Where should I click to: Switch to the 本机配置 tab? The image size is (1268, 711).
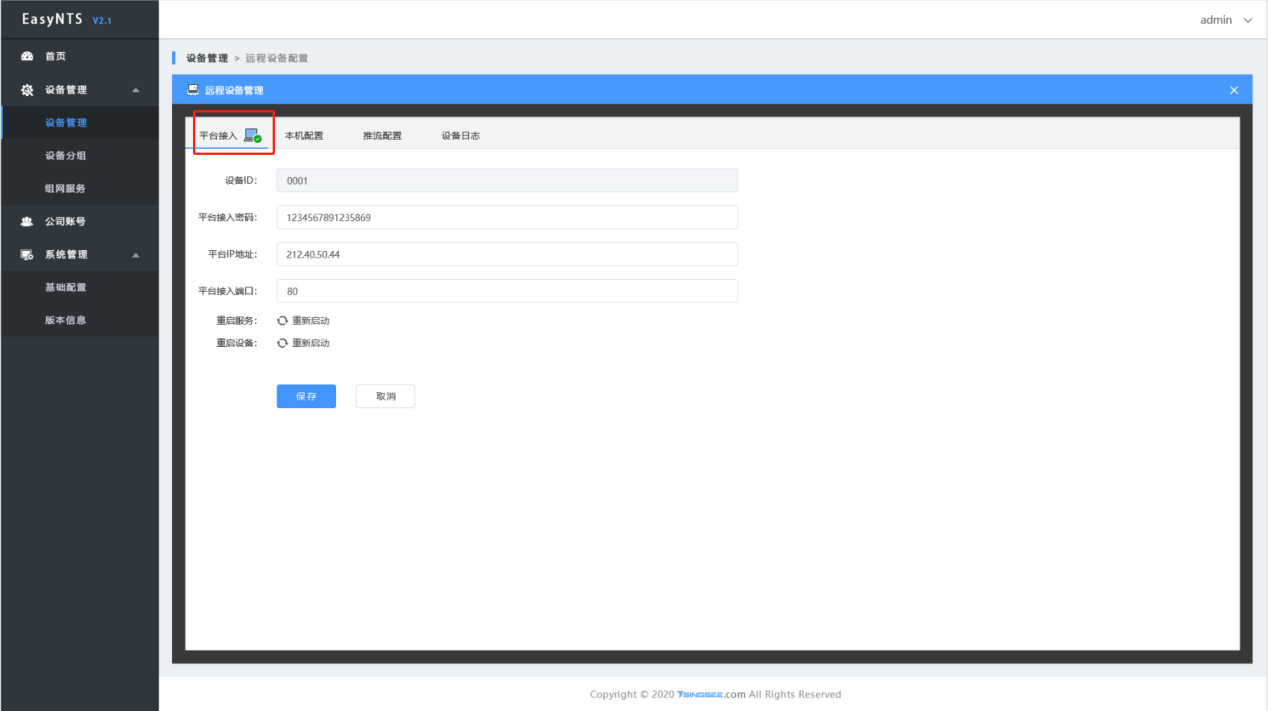pos(304,136)
